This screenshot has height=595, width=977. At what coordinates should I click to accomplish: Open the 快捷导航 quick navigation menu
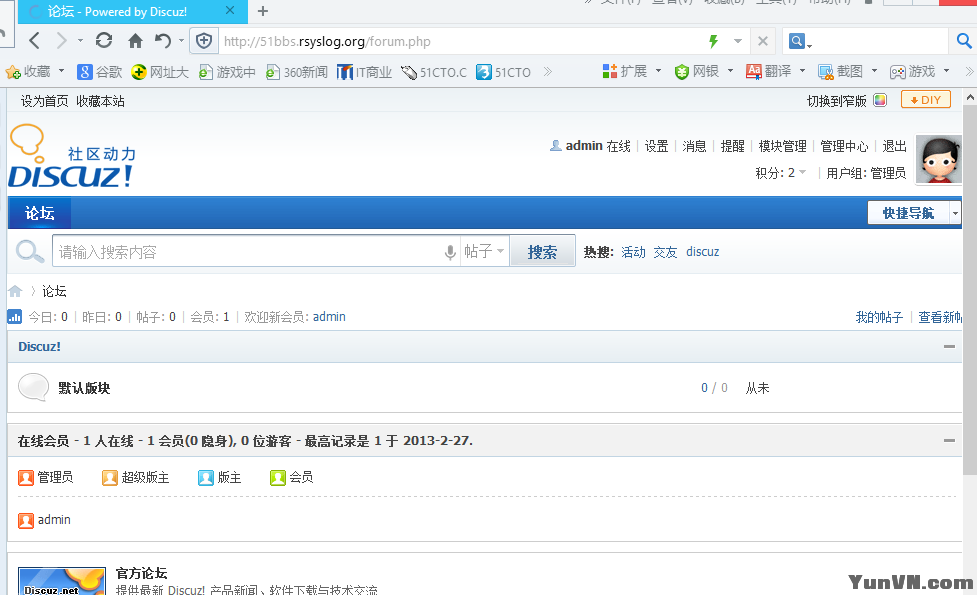(913, 213)
